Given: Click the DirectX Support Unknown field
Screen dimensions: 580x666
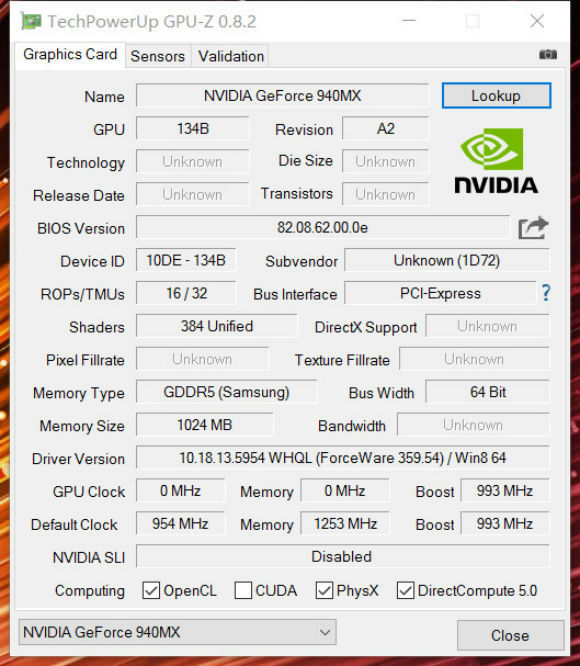Looking at the screenshot, I should click(487, 326).
